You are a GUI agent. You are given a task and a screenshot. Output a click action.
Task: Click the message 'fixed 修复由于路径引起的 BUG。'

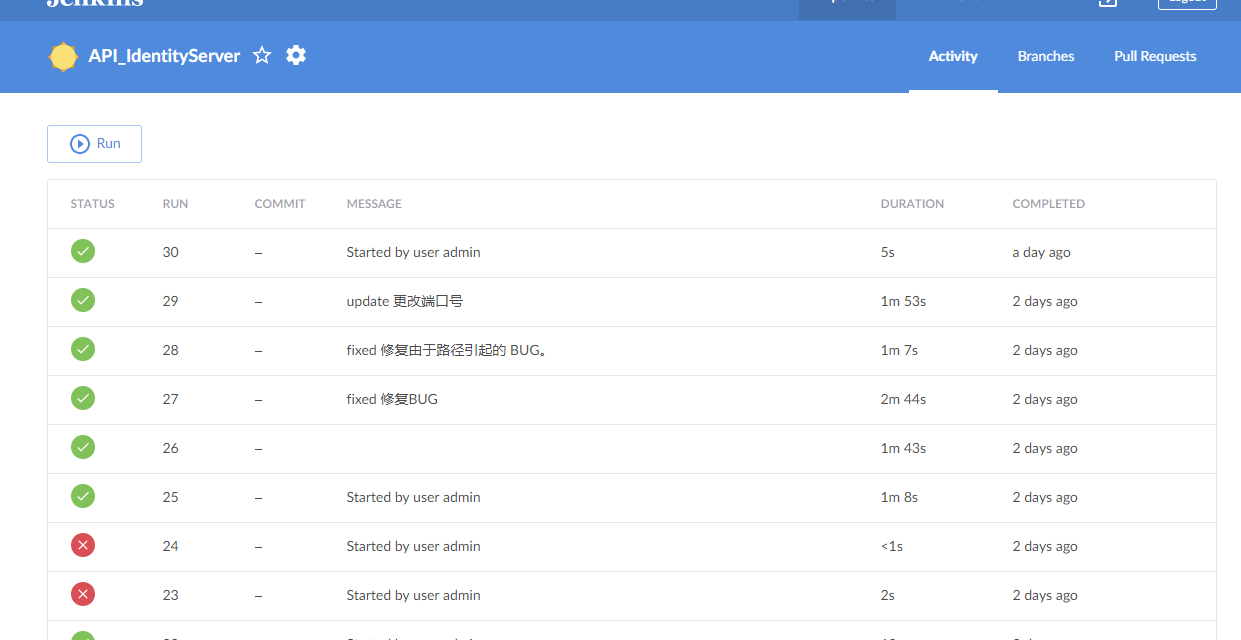(x=447, y=351)
